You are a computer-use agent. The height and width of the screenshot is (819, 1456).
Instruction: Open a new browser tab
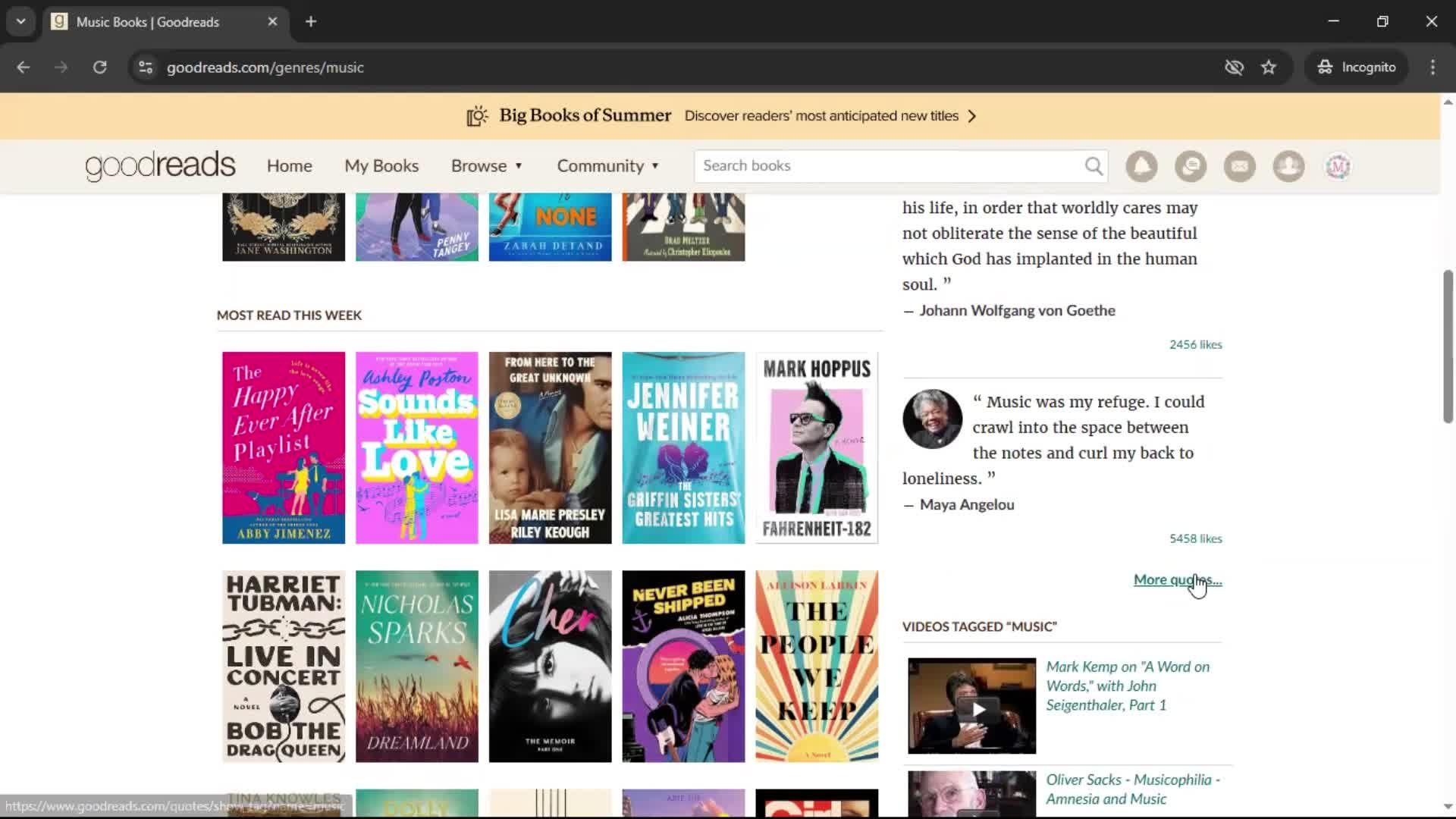[311, 21]
